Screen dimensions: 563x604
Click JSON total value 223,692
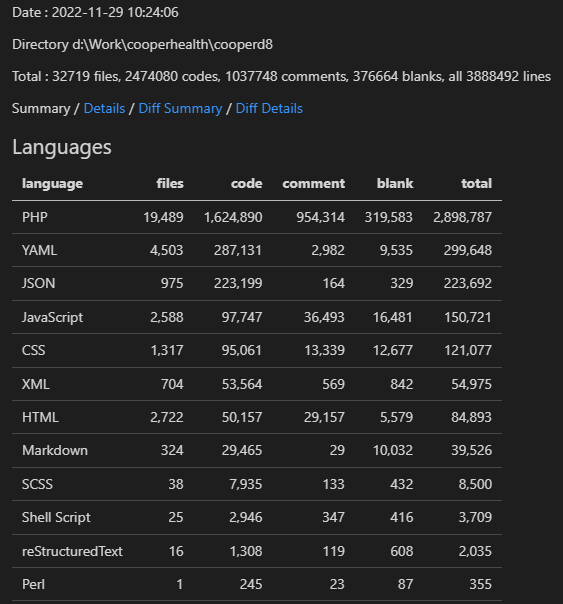click(x=468, y=284)
